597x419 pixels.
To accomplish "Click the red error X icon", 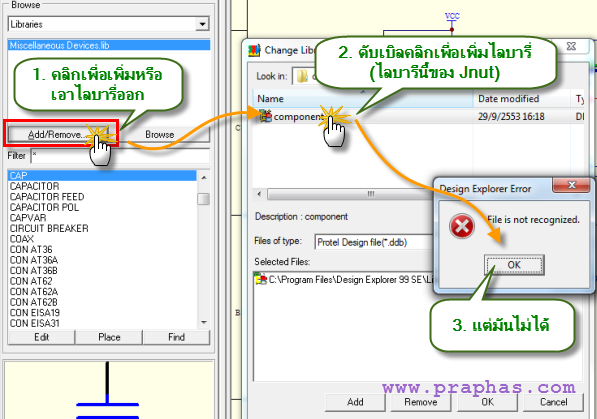I will click(x=461, y=226).
